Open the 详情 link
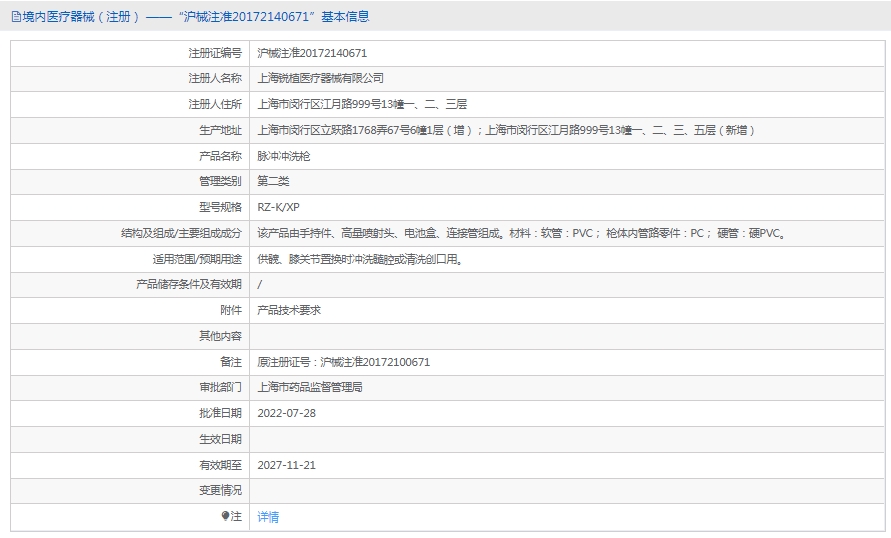The width and height of the screenshot is (891, 538). 268,516
